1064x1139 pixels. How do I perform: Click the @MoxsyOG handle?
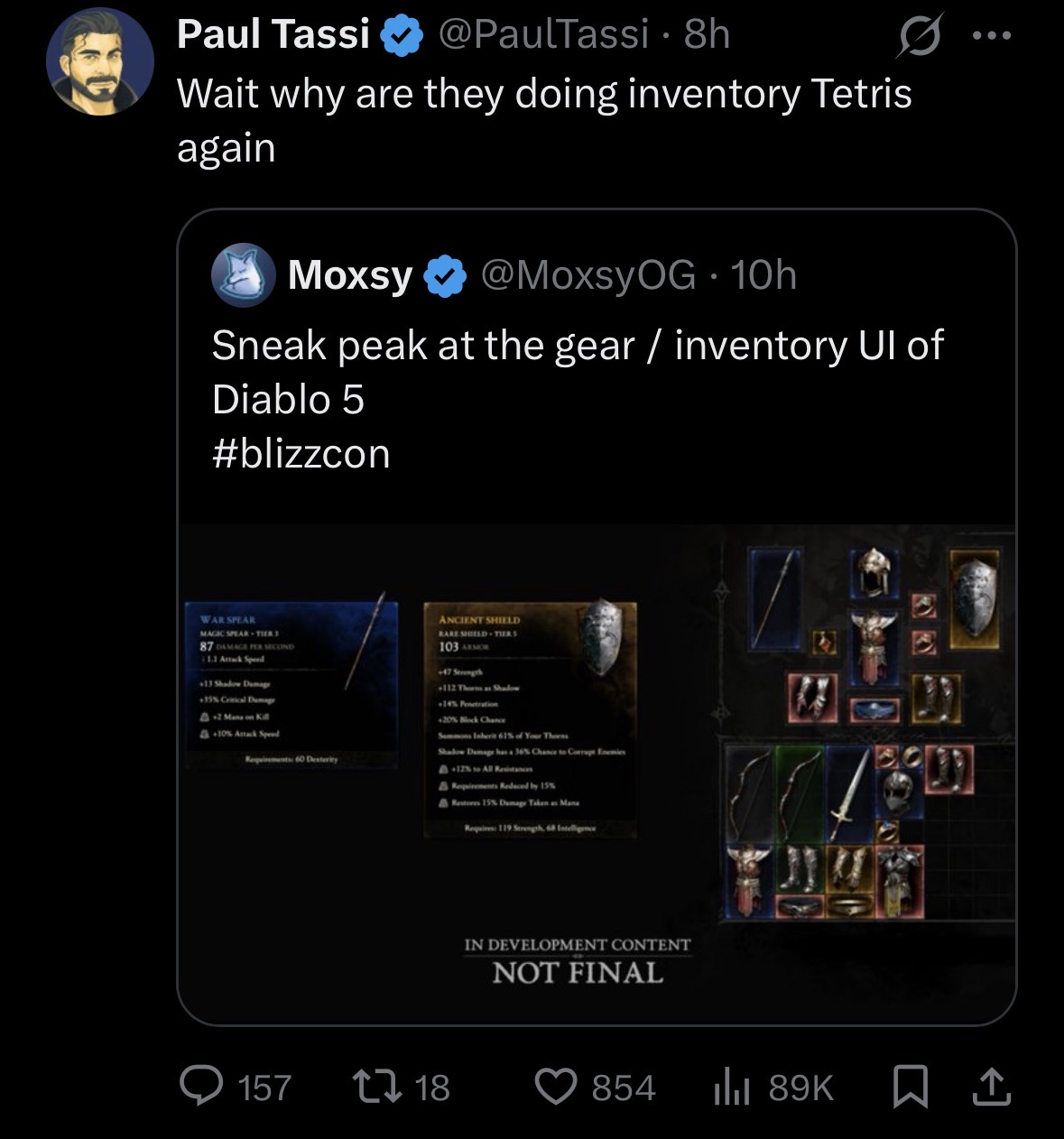[588, 274]
